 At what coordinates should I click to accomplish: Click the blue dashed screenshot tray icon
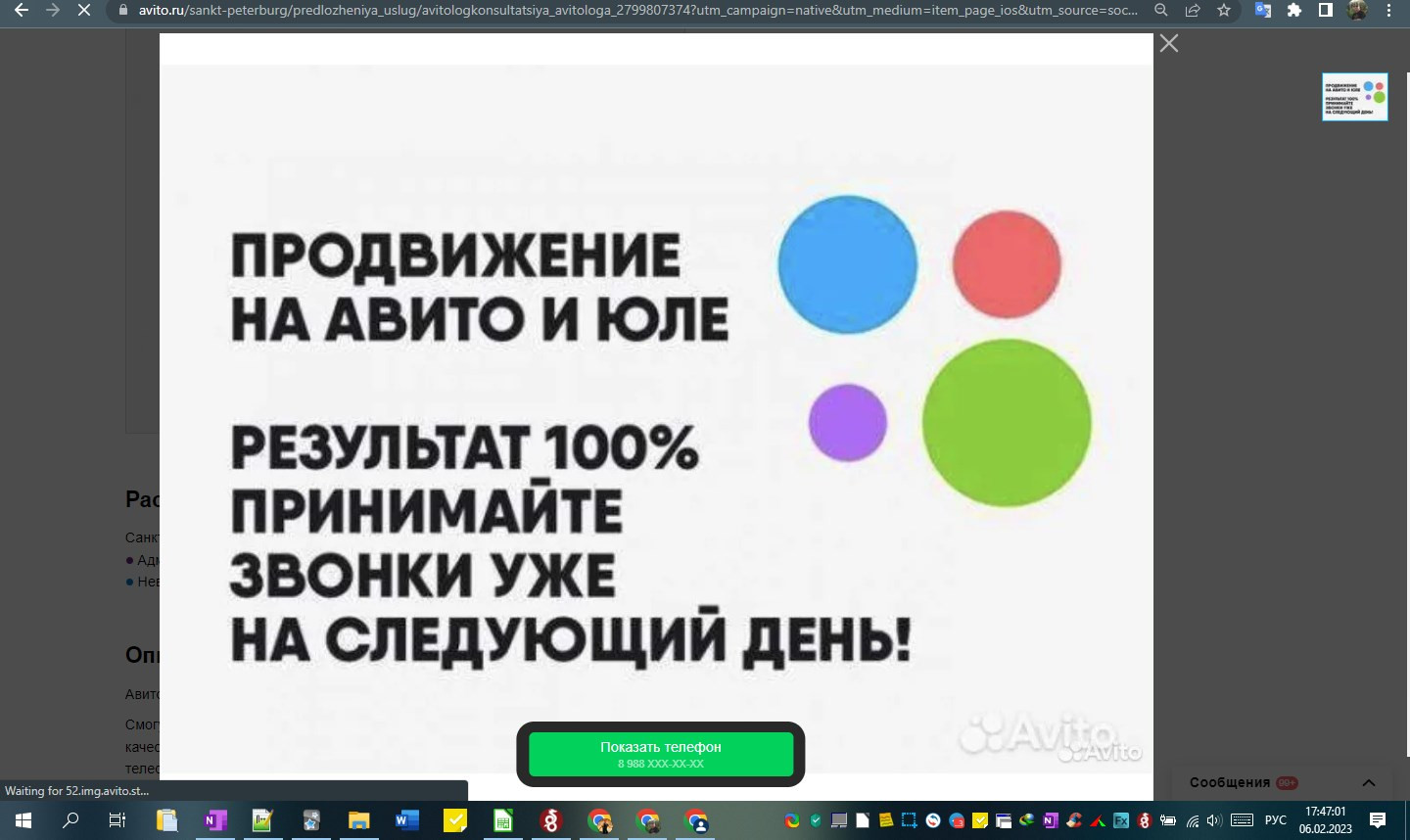(x=910, y=820)
